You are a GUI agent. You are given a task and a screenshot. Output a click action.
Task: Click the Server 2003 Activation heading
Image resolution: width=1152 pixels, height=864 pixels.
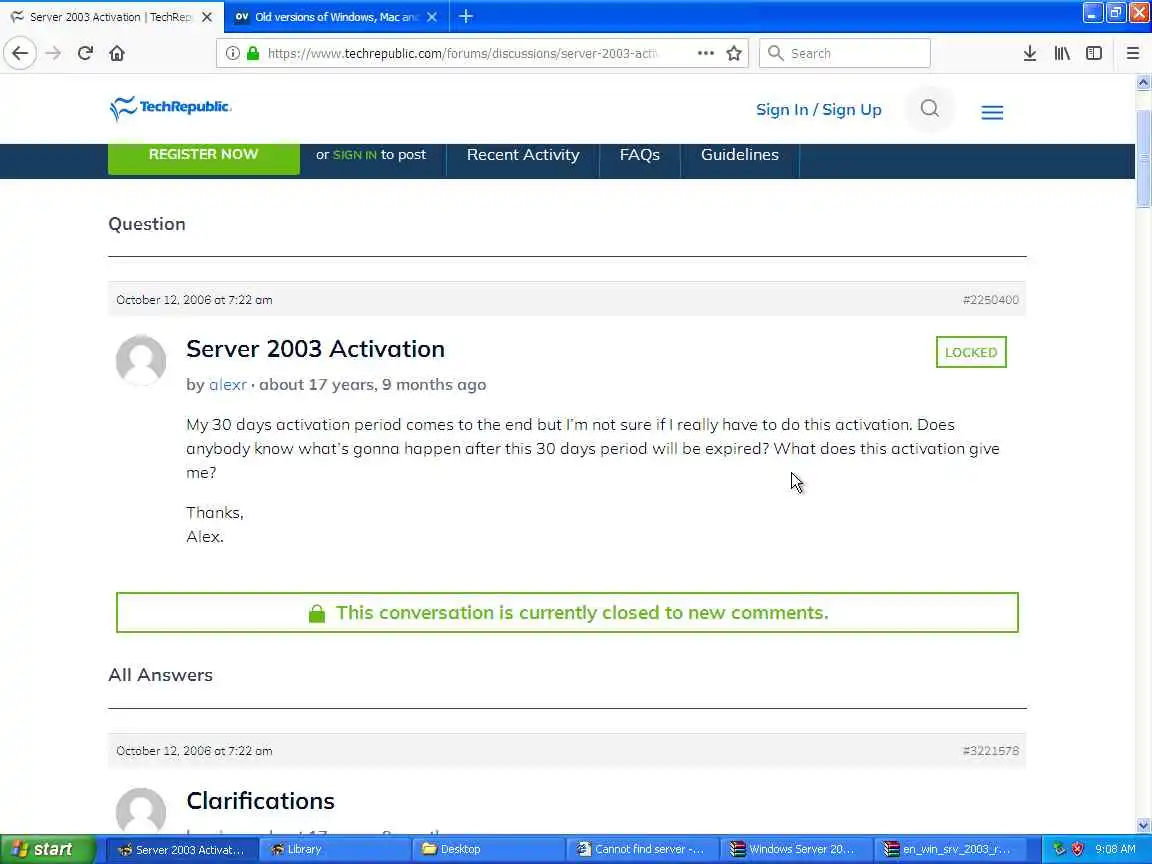[x=315, y=348]
